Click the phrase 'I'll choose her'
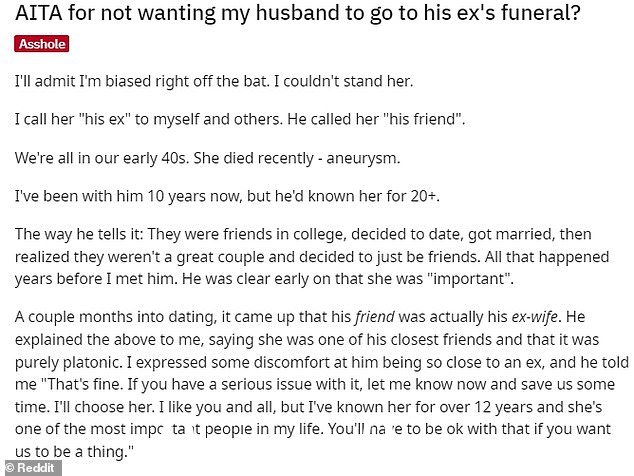This screenshot has height=476, width=634. pyautogui.click(x=104, y=407)
